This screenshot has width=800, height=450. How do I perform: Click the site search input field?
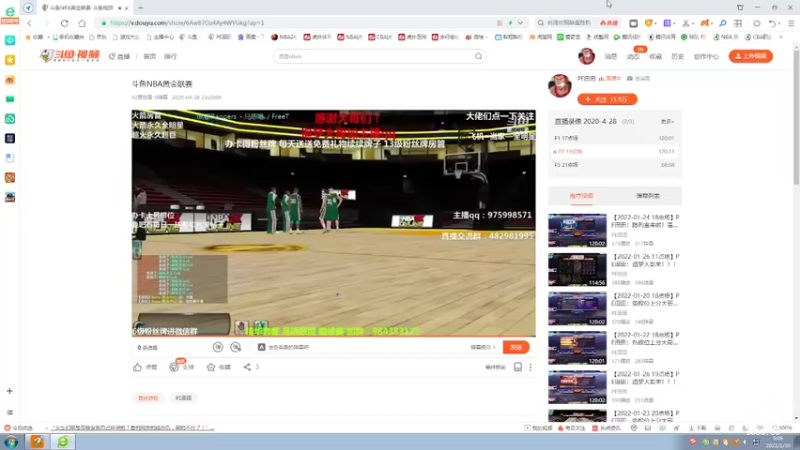[x=375, y=57]
